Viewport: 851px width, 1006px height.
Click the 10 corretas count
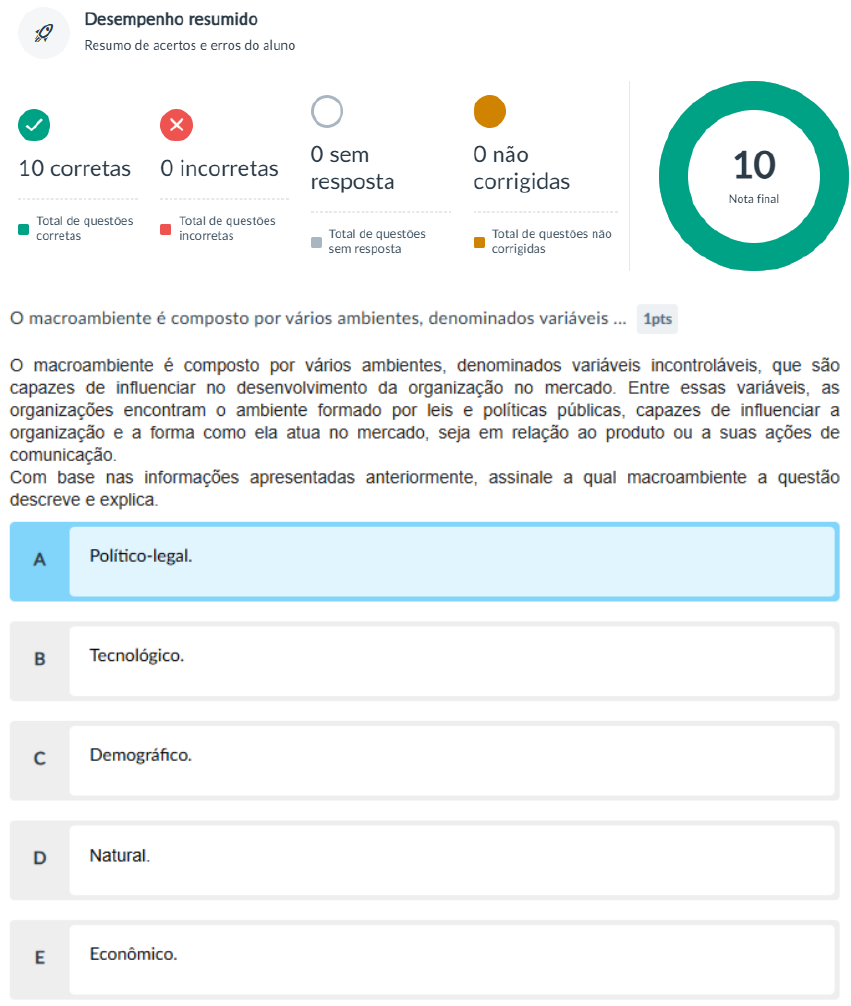(75, 168)
